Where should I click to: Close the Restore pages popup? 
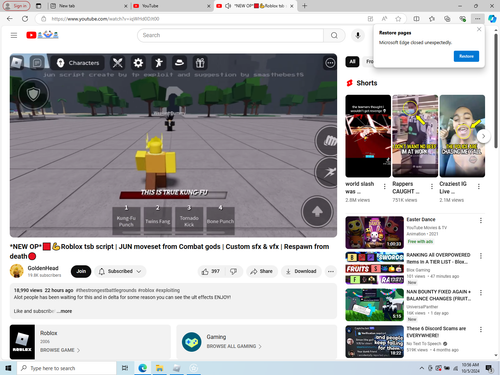tap(479, 29)
